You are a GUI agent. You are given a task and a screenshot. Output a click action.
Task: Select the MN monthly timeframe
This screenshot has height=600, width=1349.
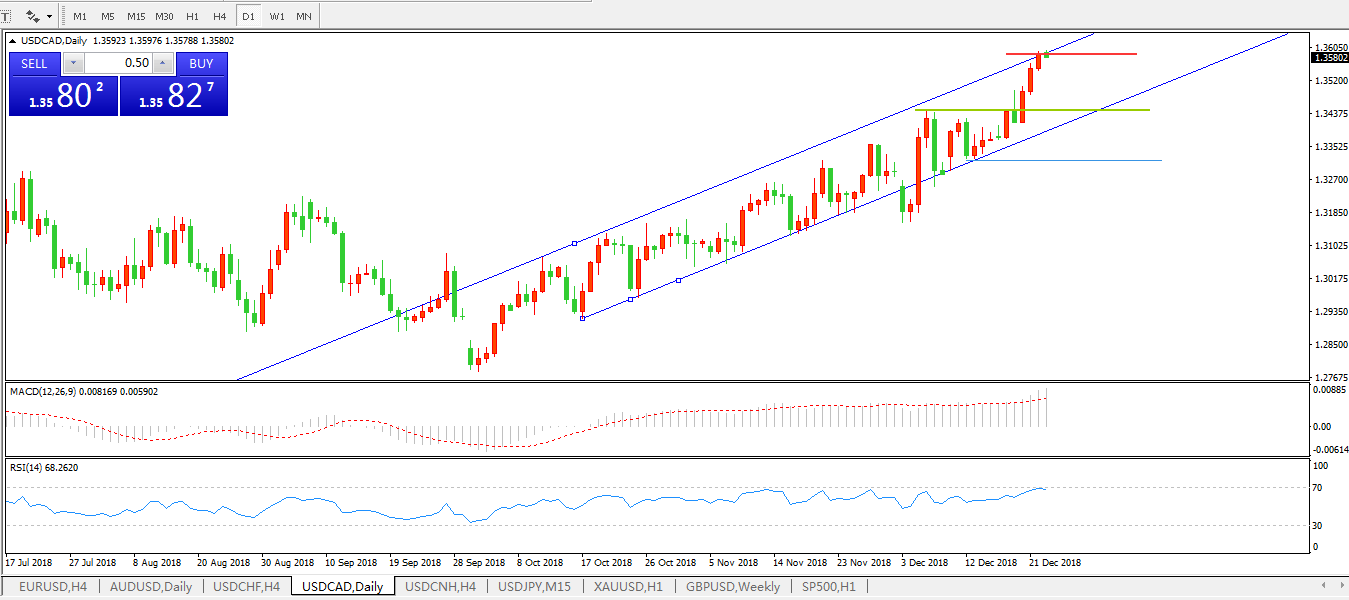coord(304,16)
